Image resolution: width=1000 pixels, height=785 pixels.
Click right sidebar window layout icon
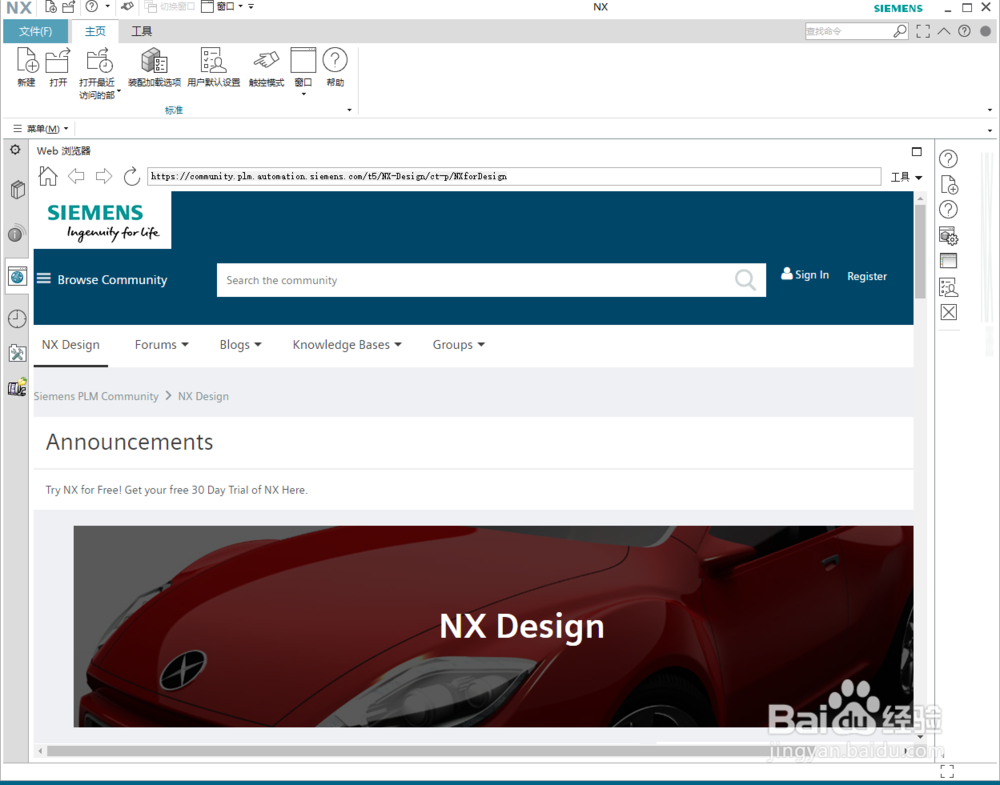click(948, 261)
